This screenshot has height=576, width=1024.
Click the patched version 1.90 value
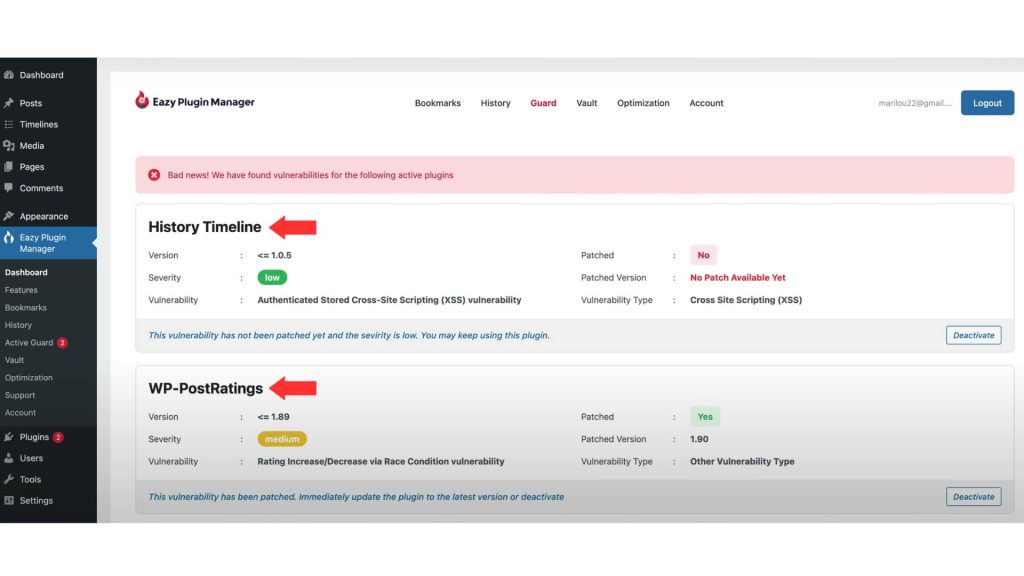point(699,439)
